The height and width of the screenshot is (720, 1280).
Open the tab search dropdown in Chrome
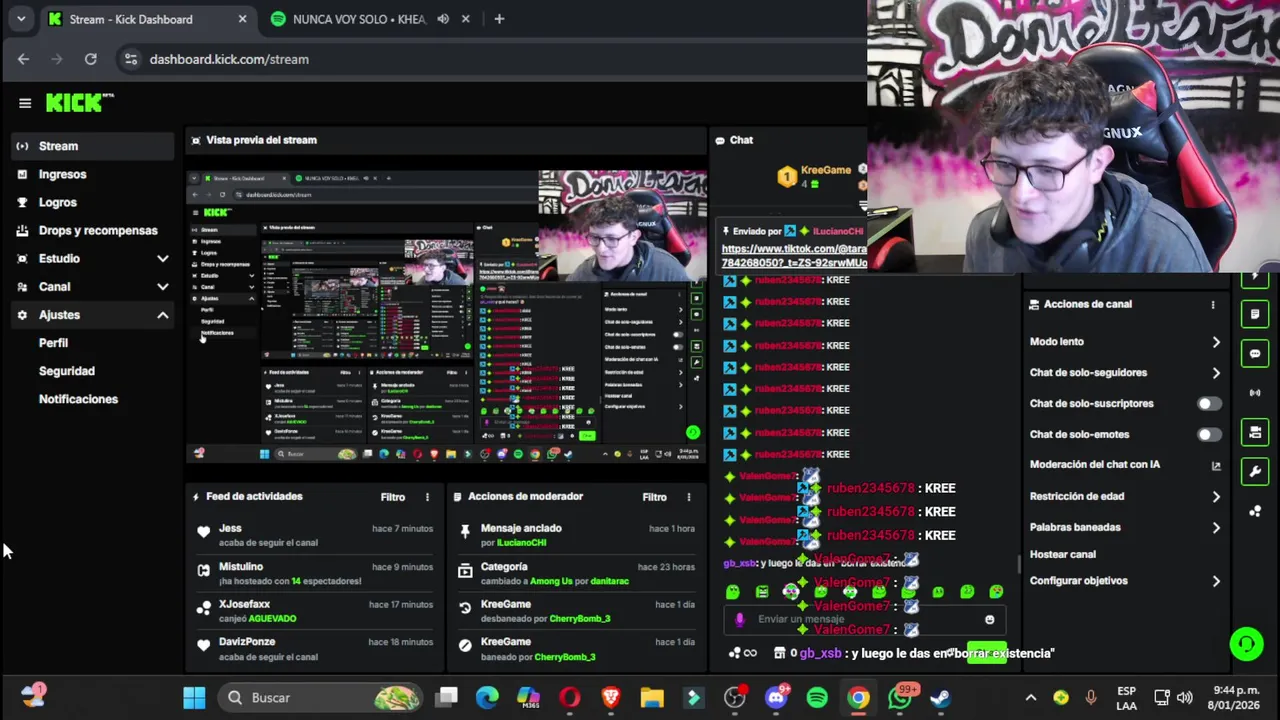tap(21, 19)
